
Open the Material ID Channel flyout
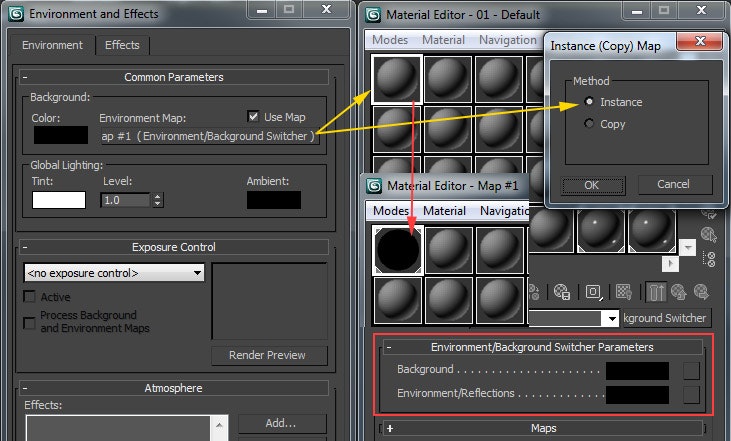(x=594, y=292)
